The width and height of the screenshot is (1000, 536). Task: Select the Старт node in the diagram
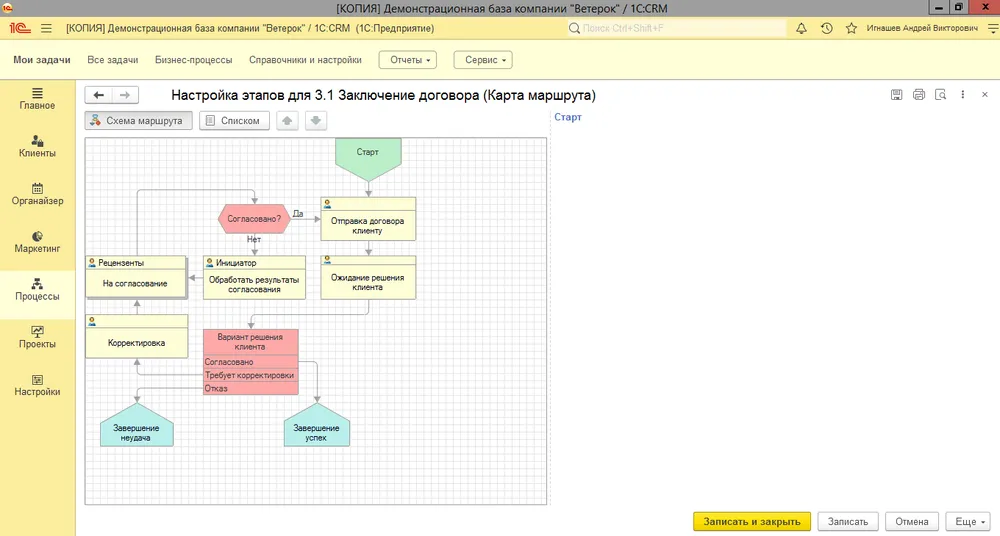(368, 158)
